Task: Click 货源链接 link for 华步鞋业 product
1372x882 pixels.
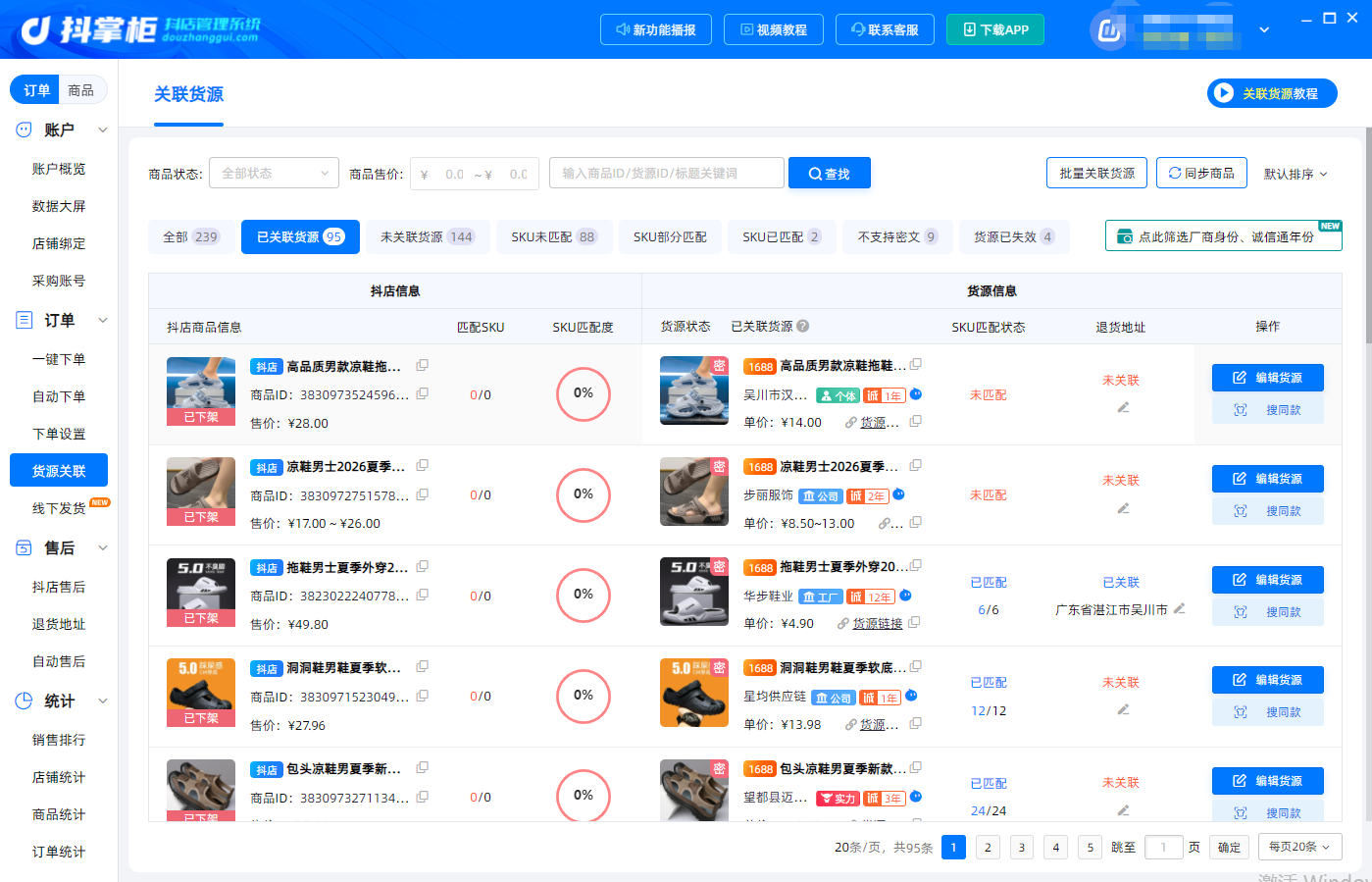Action: (x=877, y=623)
